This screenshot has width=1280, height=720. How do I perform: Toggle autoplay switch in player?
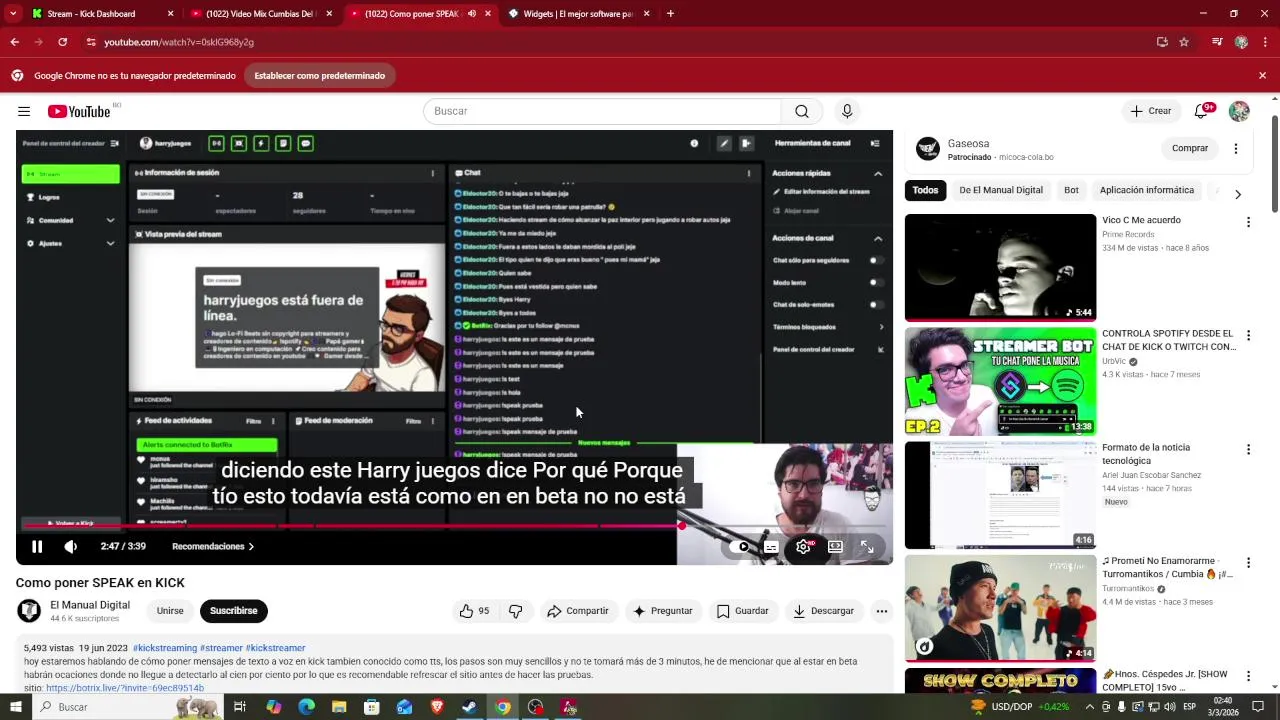coord(740,547)
